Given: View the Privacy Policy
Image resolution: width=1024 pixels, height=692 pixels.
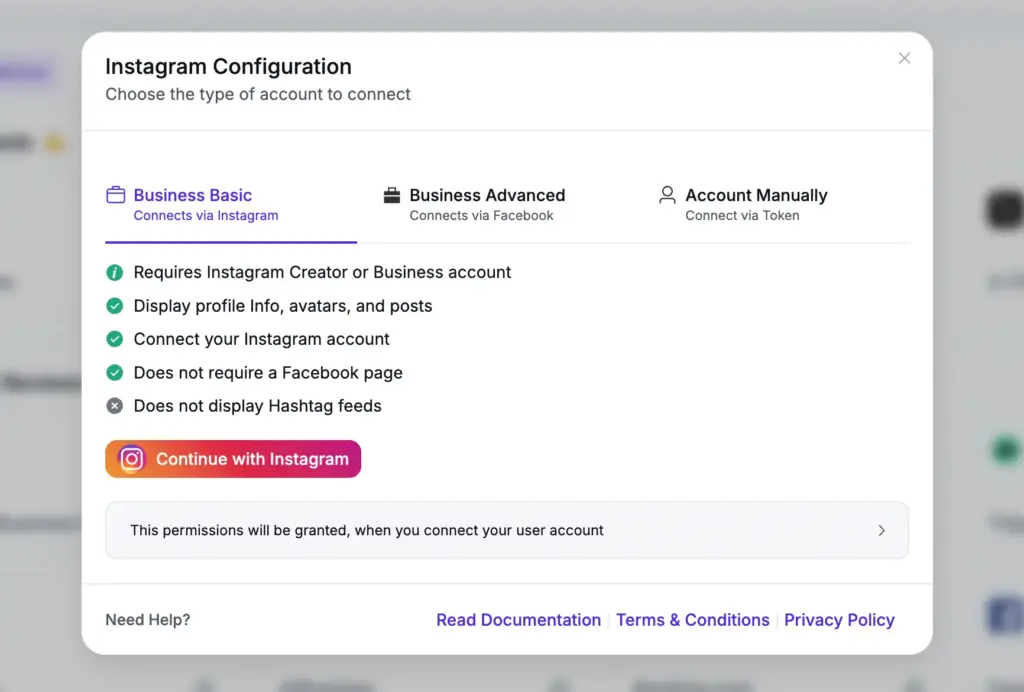Looking at the screenshot, I should (x=839, y=620).
